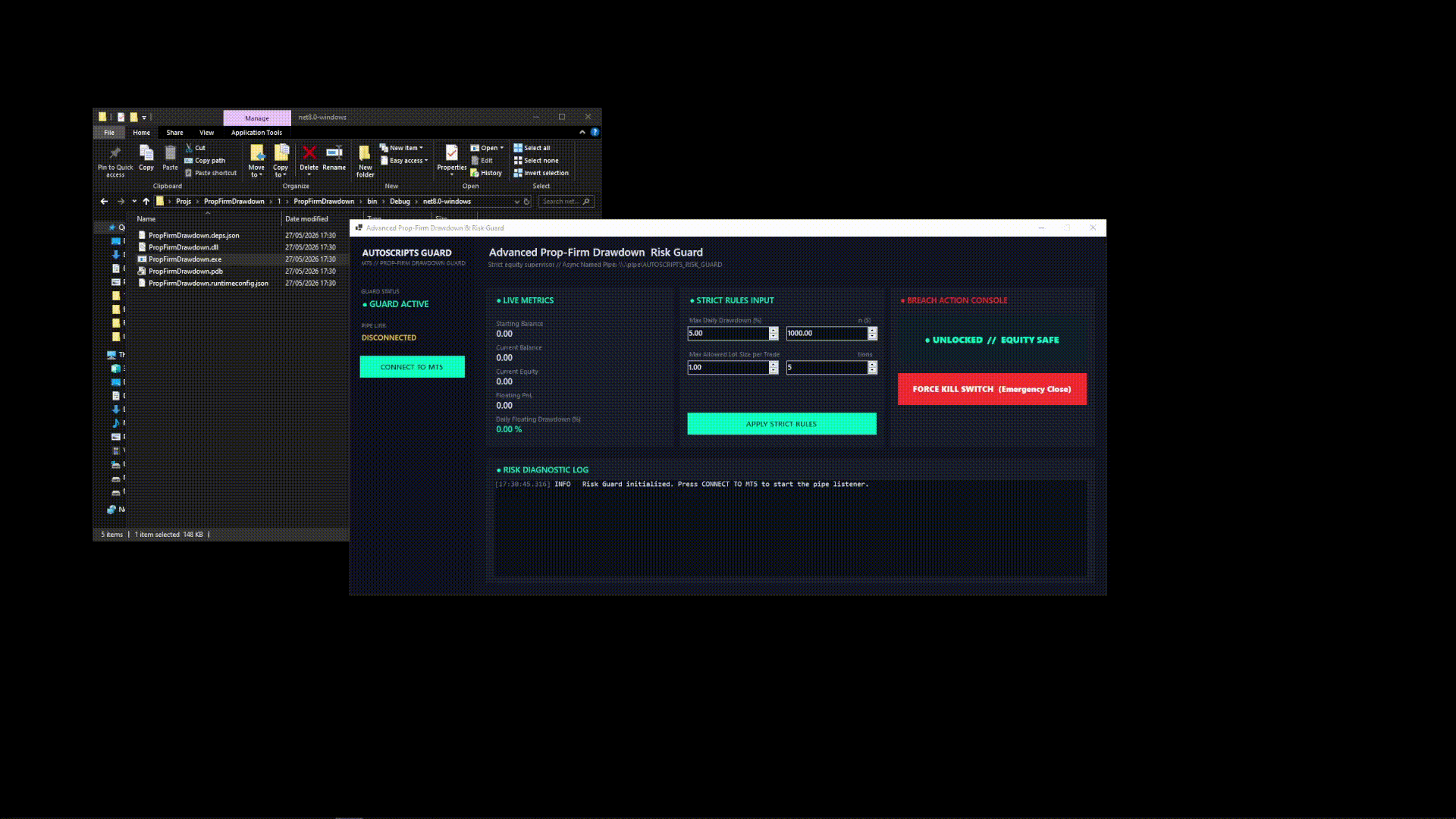1456x819 pixels.
Task: Expand the New item dropdown
Action: click(401, 148)
